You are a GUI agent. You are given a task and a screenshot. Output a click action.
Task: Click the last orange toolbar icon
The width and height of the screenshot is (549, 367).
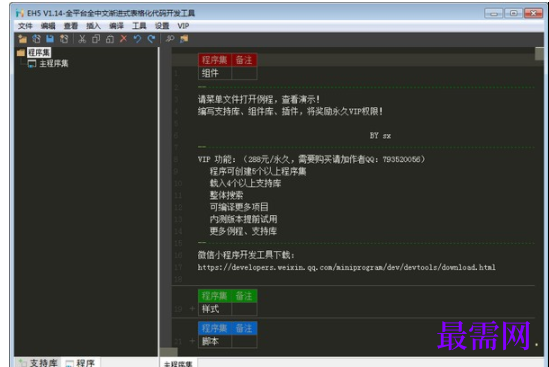tap(184, 39)
